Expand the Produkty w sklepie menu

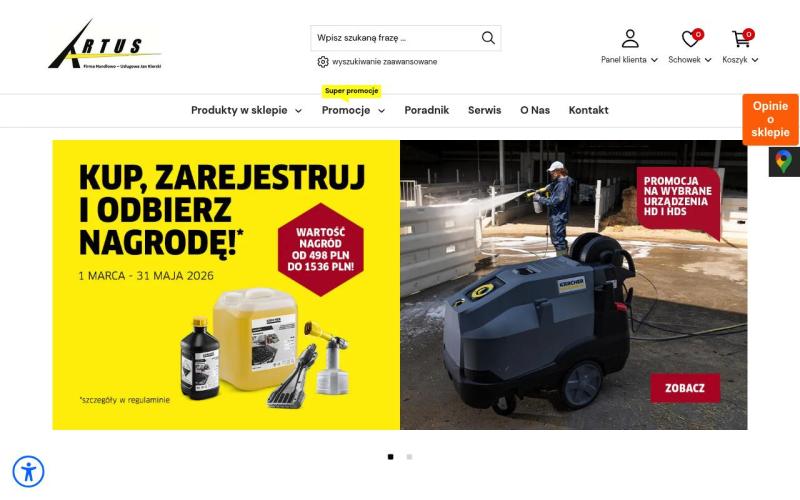(246, 110)
